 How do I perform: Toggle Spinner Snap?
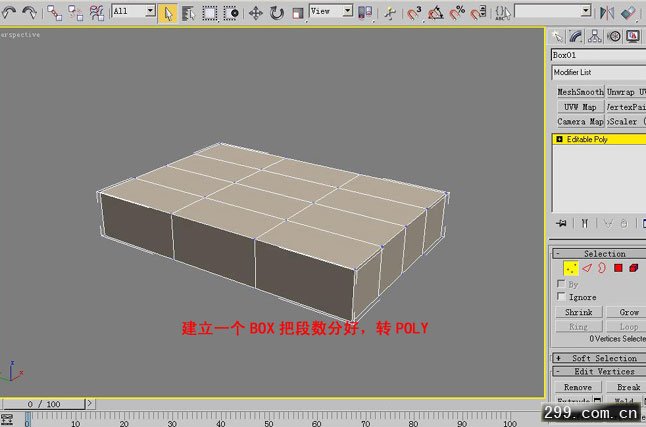pyautogui.click(x=478, y=13)
